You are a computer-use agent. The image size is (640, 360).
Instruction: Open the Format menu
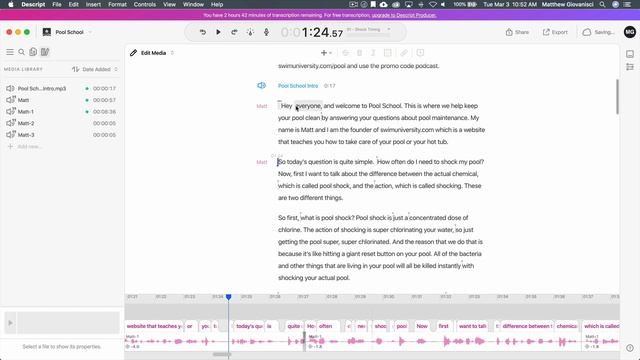[x=117, y=4]
